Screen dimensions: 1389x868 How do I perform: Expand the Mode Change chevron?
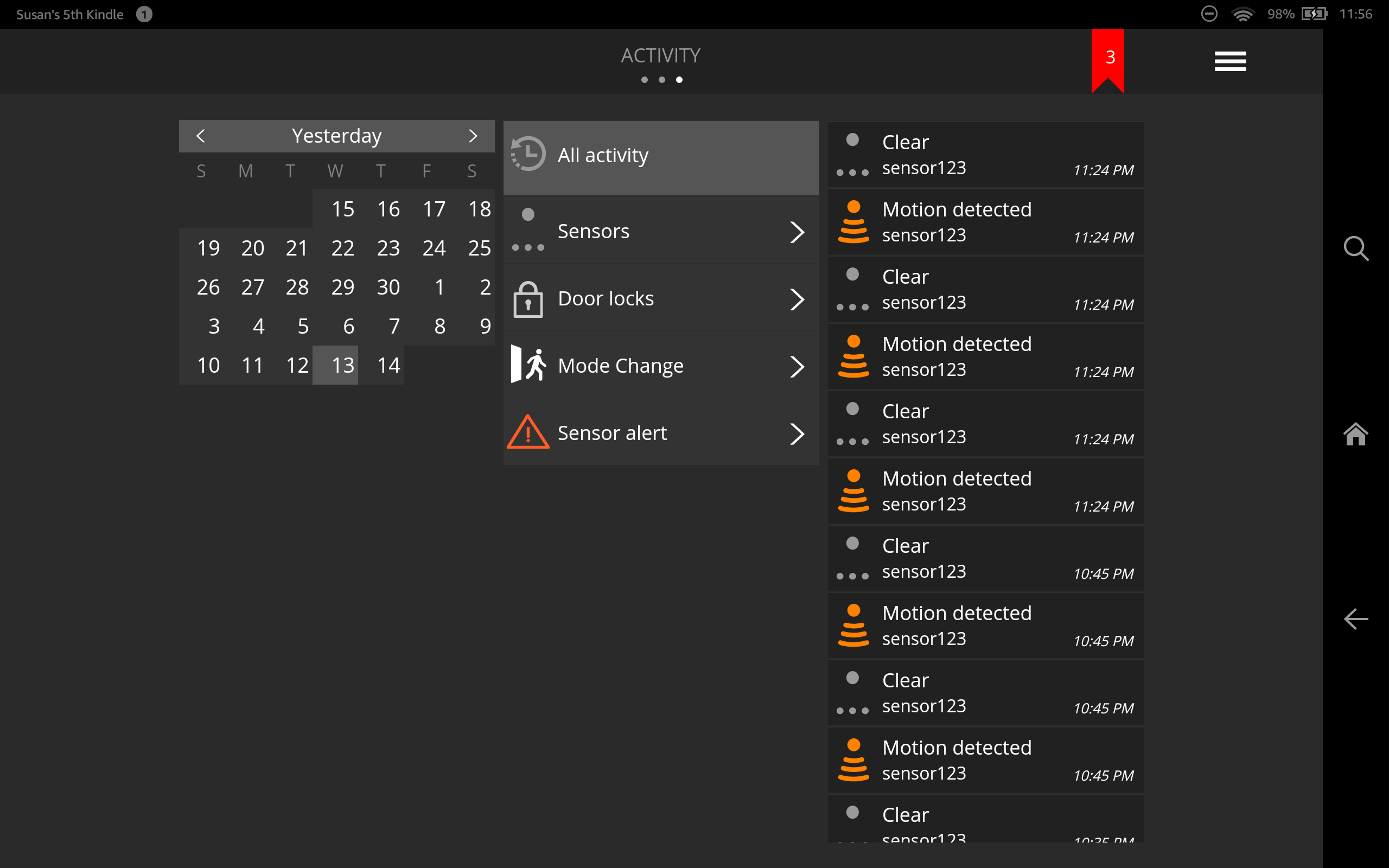pyautogui.click(x=797, y=366)
